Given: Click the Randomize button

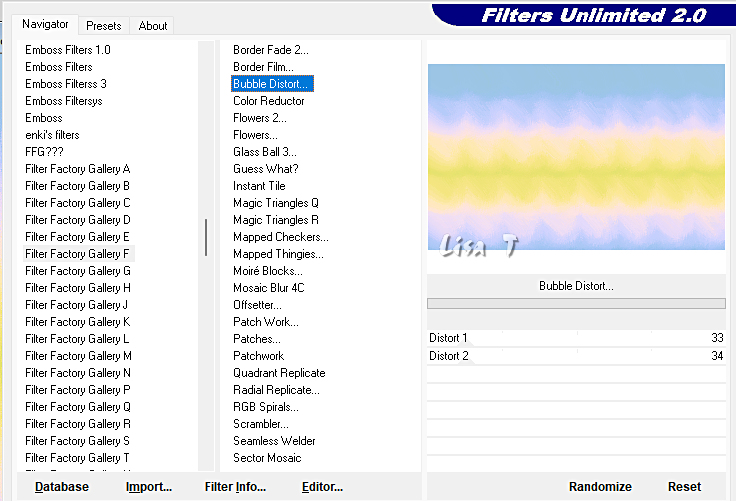Looking at the screenshot, I should (600, 486).
